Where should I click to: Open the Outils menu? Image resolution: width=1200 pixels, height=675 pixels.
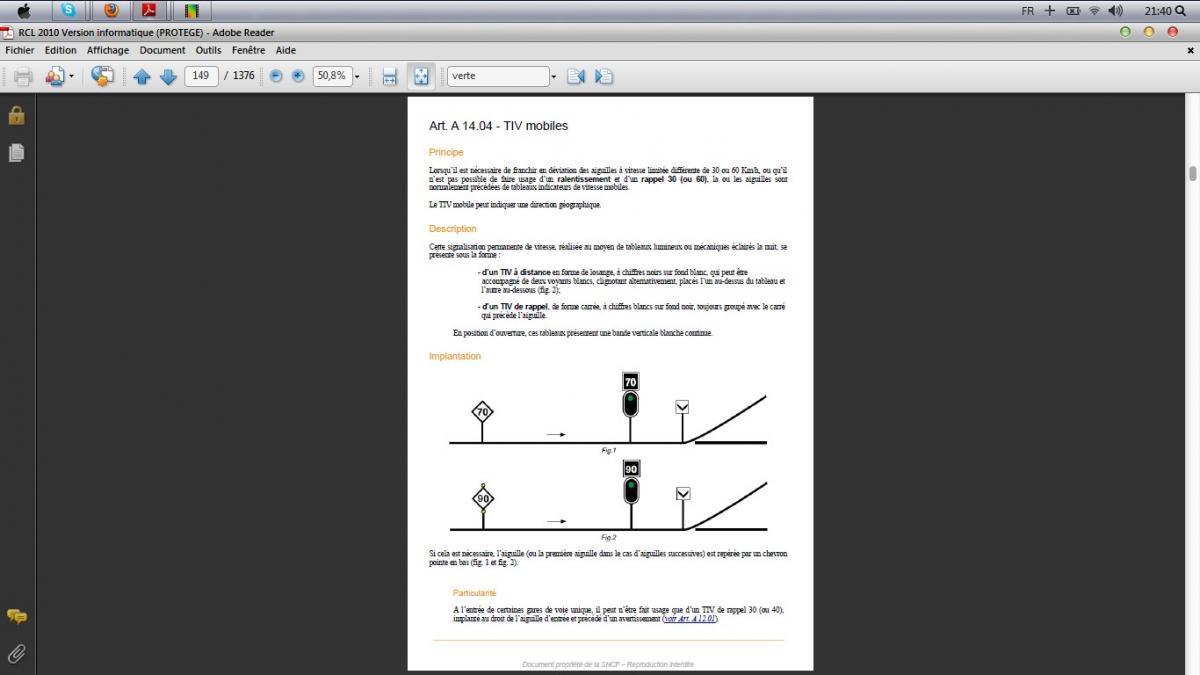click(208, 50)
